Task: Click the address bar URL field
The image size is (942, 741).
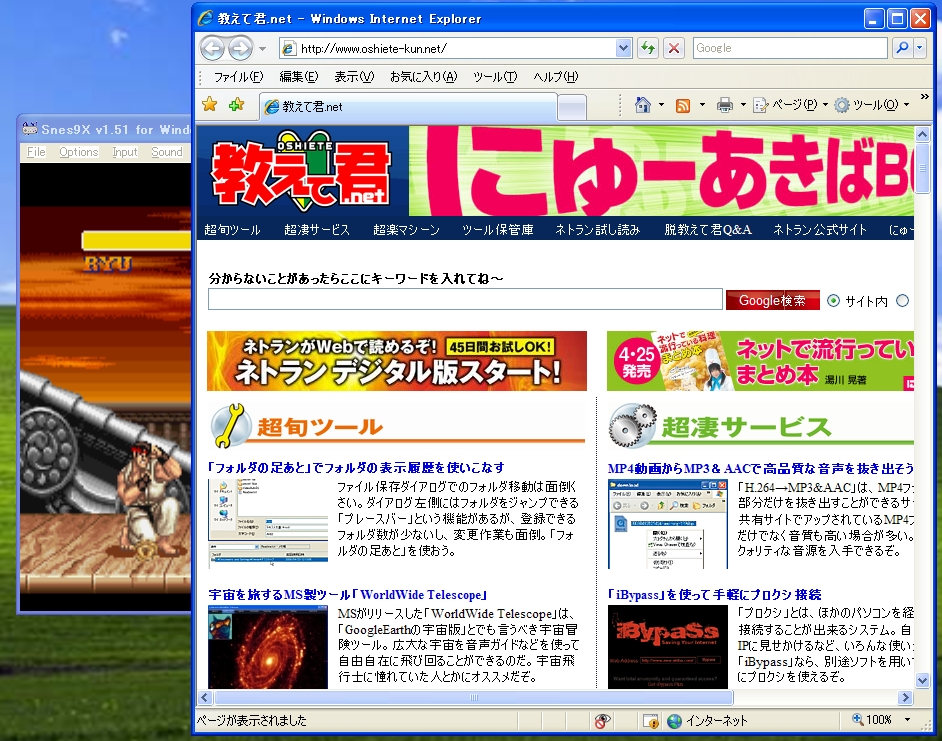Action: click(448, 48)
